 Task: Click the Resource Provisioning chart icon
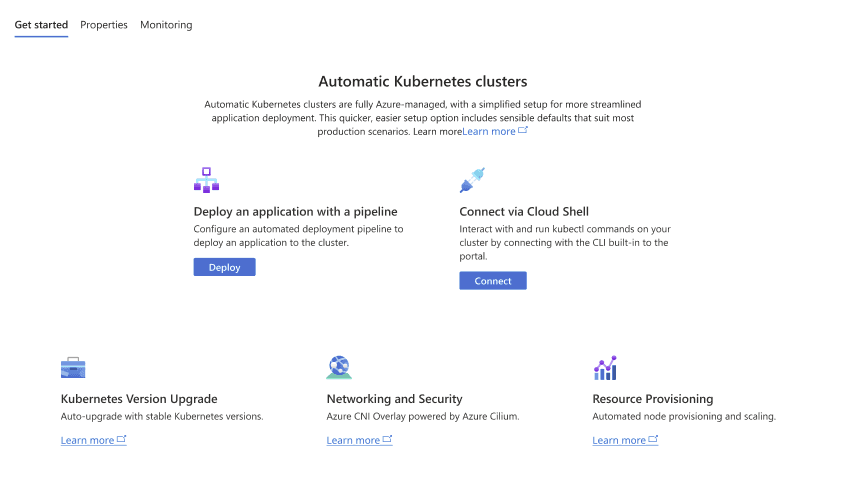605,368
